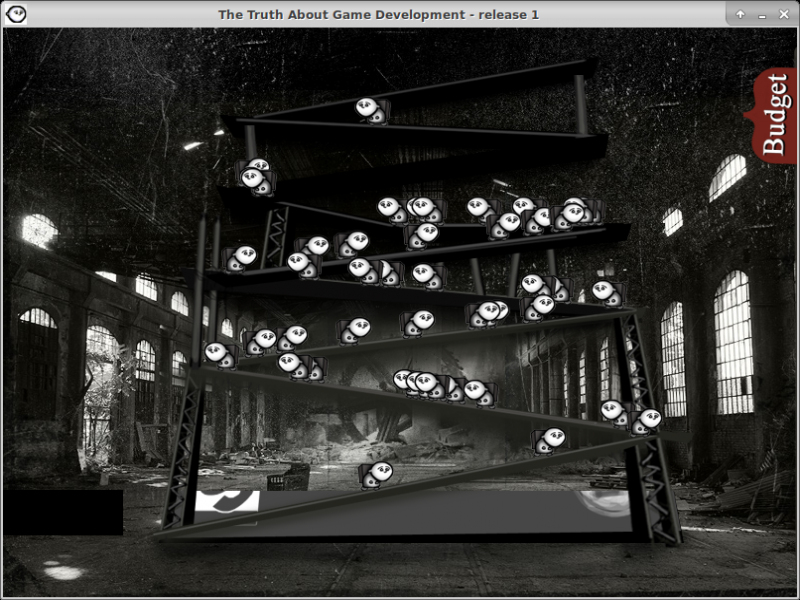Select the rightmost developer under the lamp
Screen dimensions: 800x600
pyautogui.click(x=606, y=292)
